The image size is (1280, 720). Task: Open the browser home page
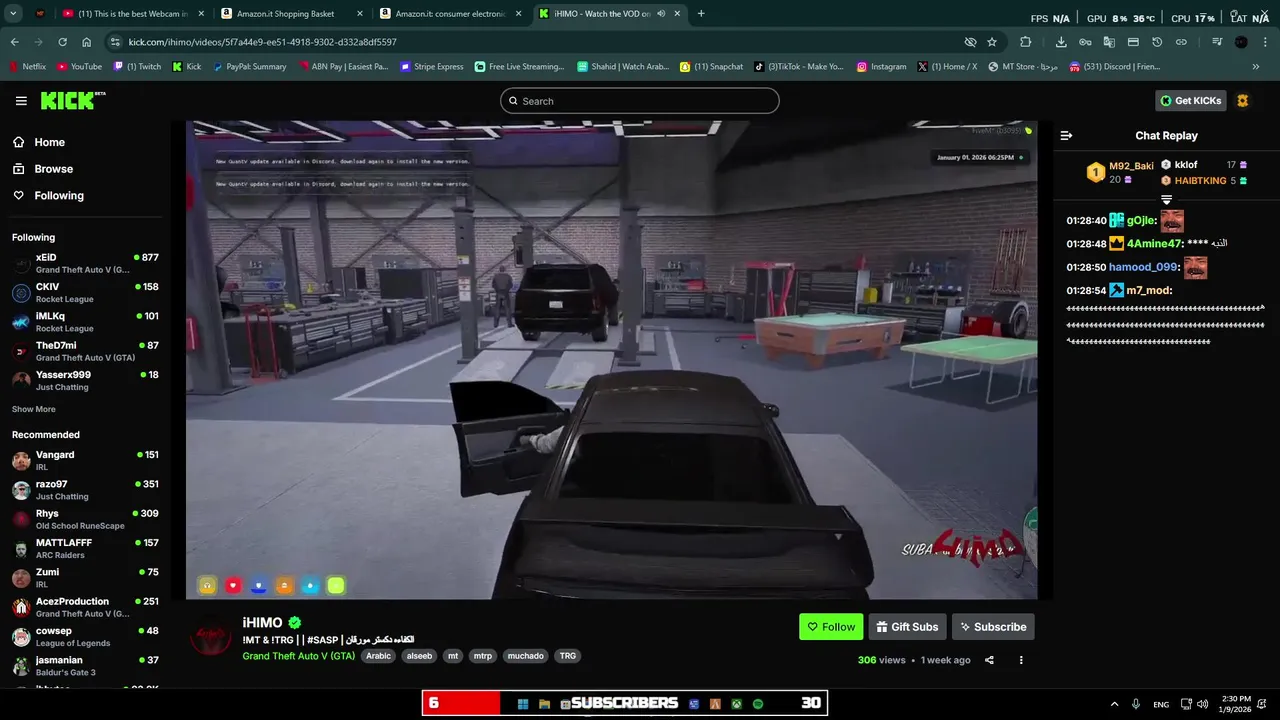(x=86, y=42)
